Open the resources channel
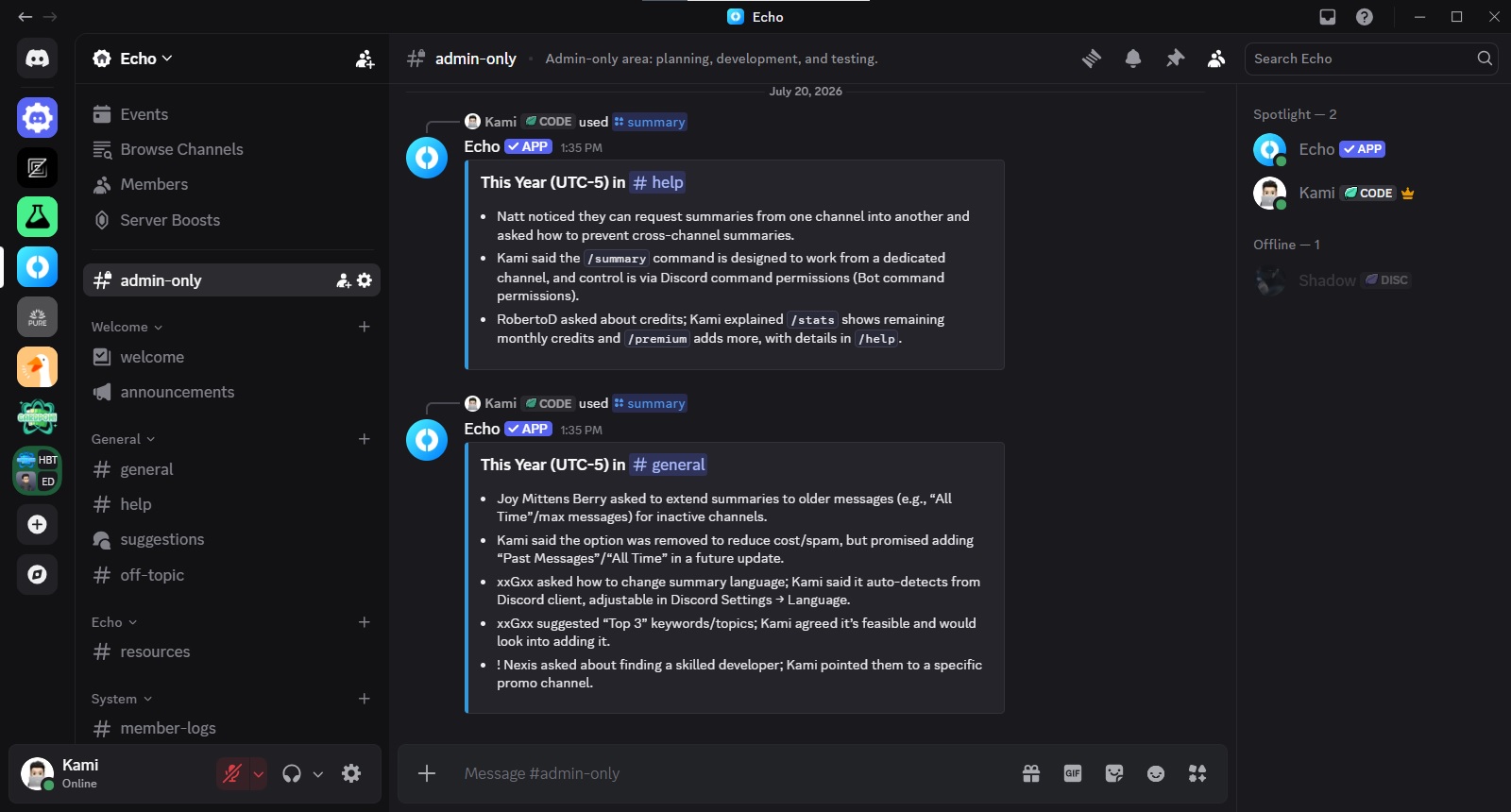This screenshot has height=812, width=1511. coord(231,651)
